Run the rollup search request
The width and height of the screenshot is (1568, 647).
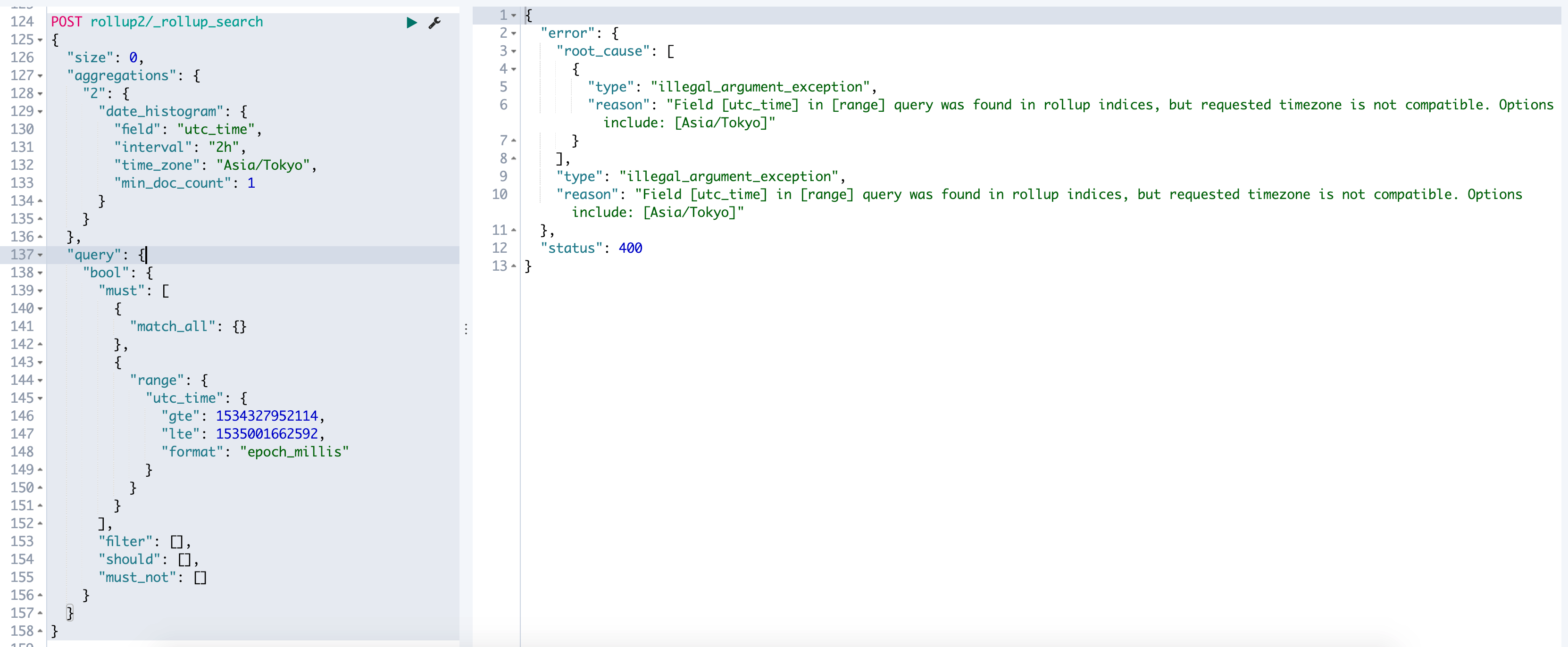coord(411,23)
